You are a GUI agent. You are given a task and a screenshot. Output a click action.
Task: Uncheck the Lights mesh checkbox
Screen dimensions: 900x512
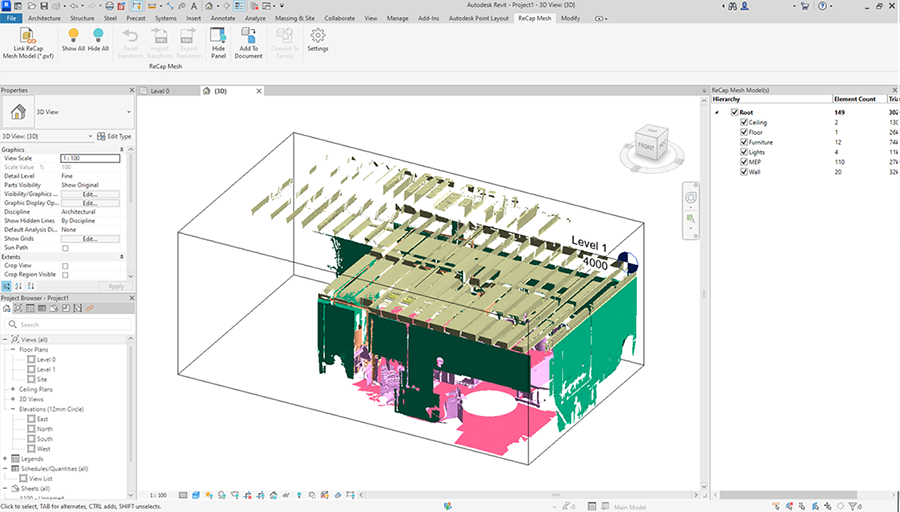click(744, 152)
